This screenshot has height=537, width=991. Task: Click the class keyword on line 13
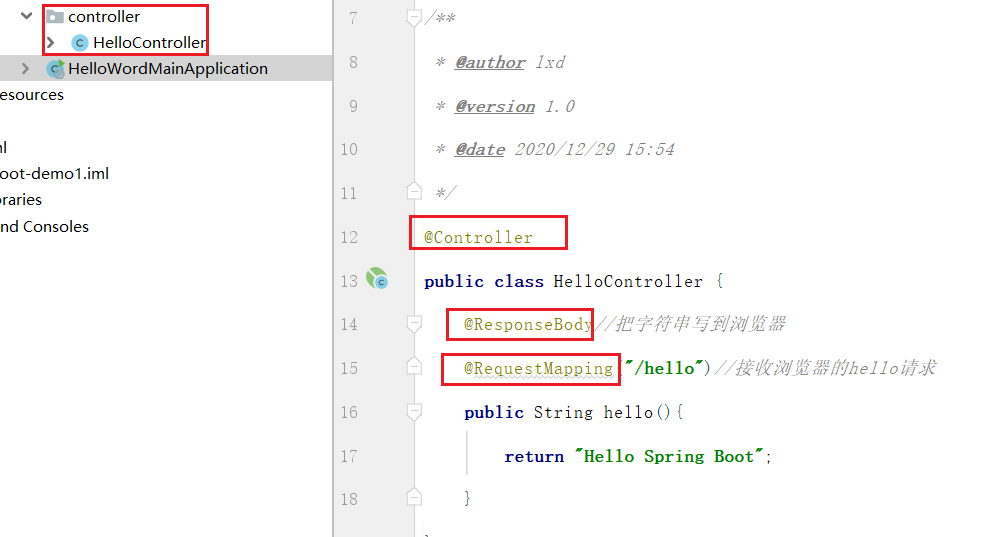pyautogui.click(x=518, y=281)
